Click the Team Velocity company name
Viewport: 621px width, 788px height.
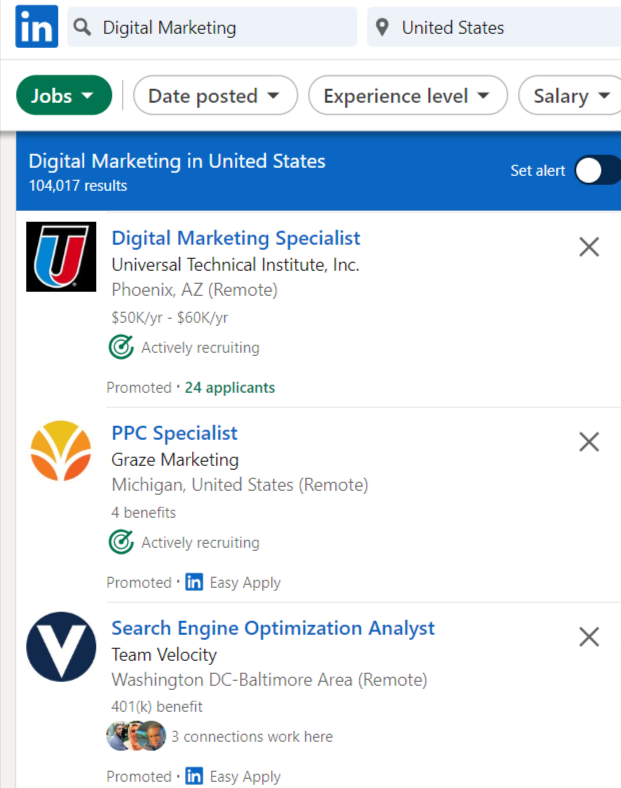click(x=164, y=655)
